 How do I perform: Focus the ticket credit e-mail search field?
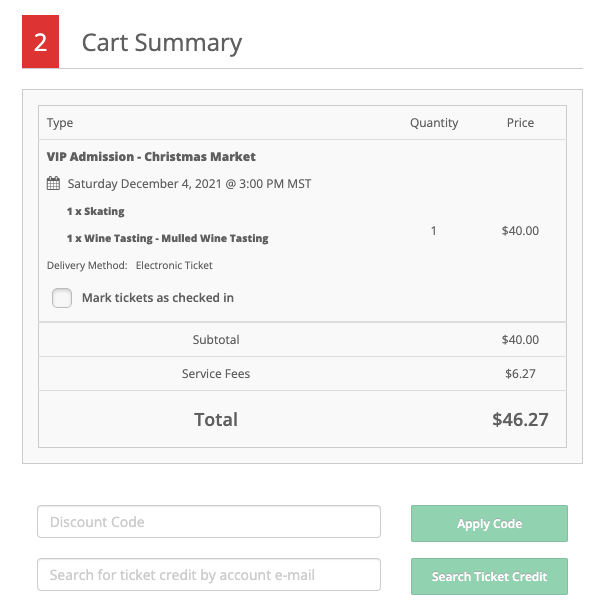click(209, 575)
